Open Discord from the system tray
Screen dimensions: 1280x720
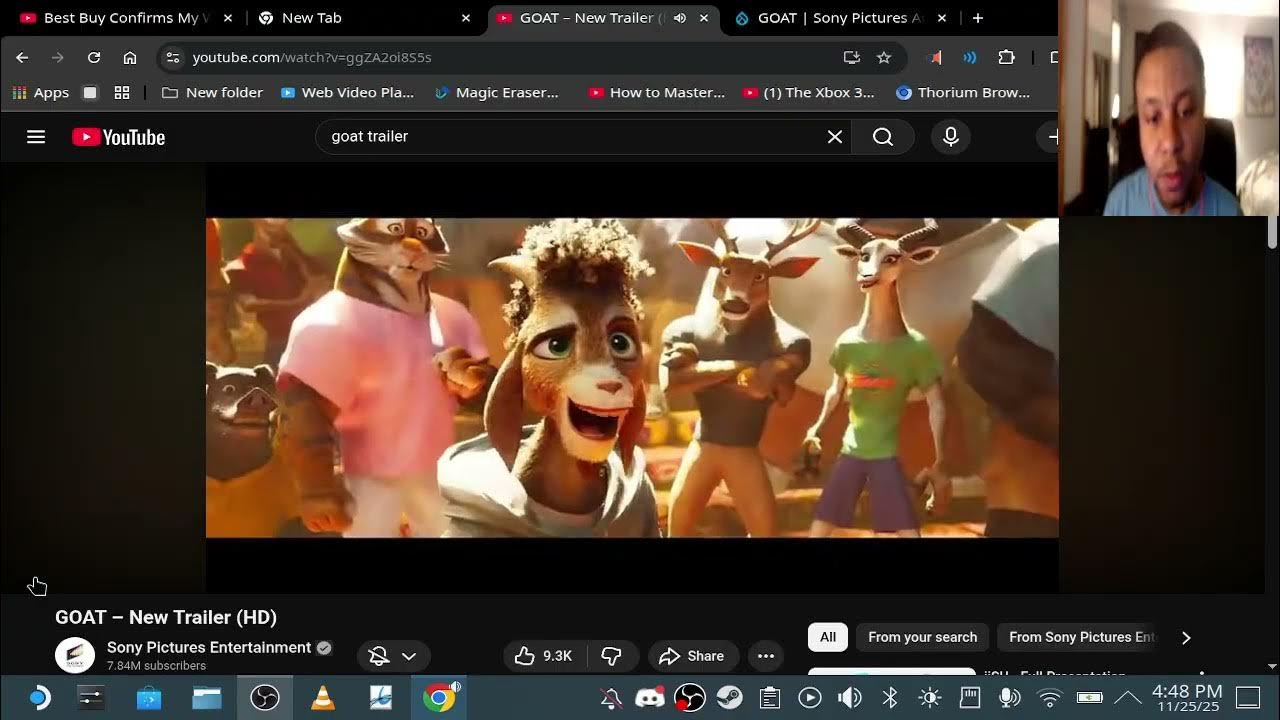(650, 697)
